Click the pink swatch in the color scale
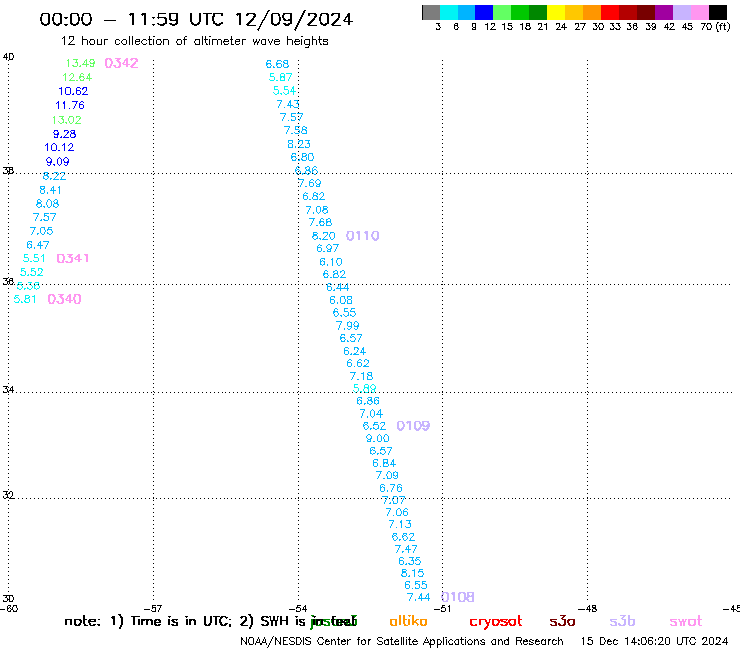Screen dimensions: 740x650 point(700,12)
